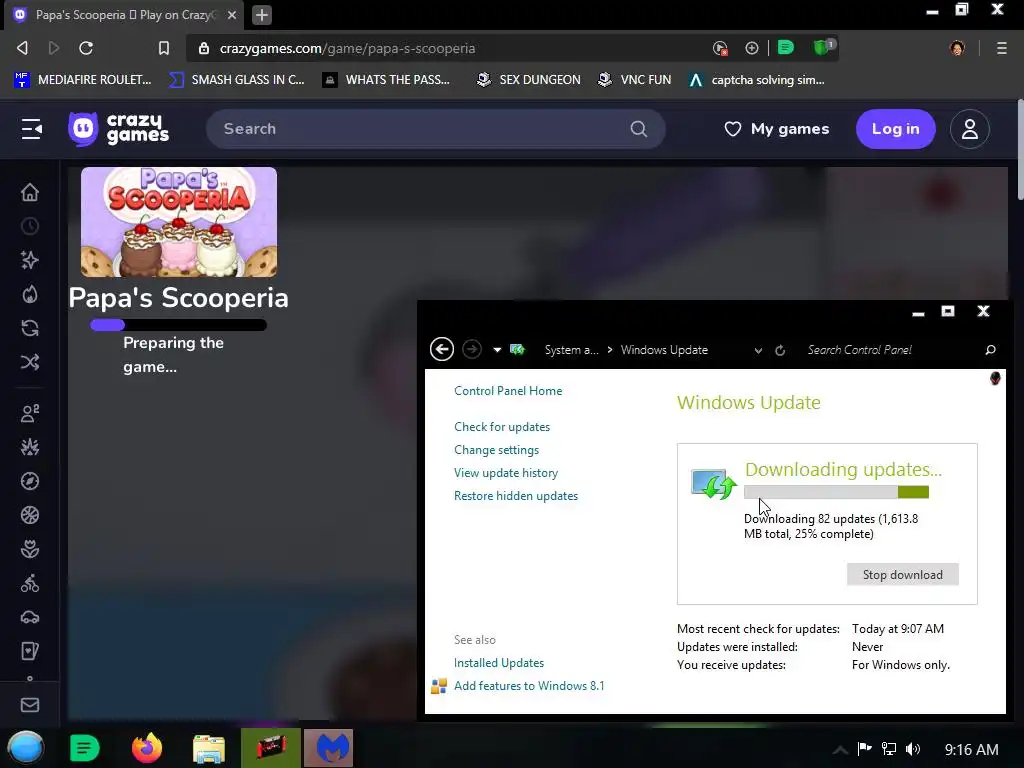Open the captcha solving sim bookmark
The height and width of the screenshot is (768, 1024).
click(x=756, y=80)
